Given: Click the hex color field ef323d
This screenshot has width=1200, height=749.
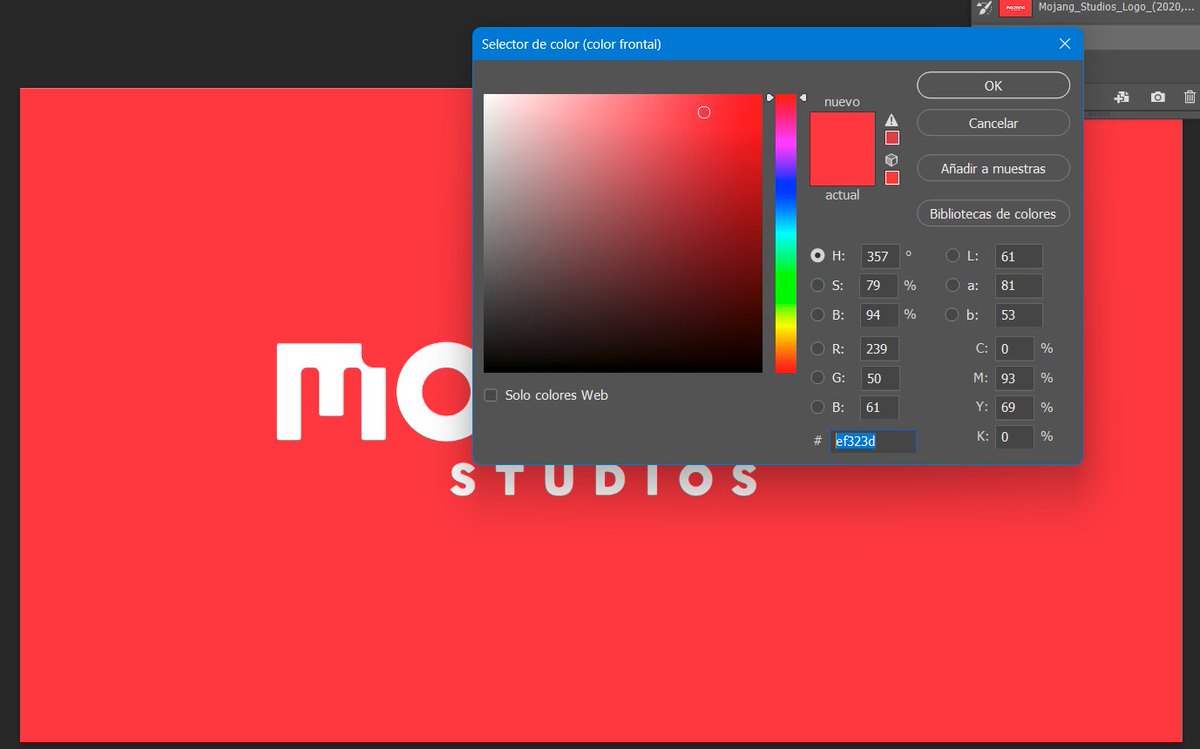Looking at the screenshot, I should 873,441.
